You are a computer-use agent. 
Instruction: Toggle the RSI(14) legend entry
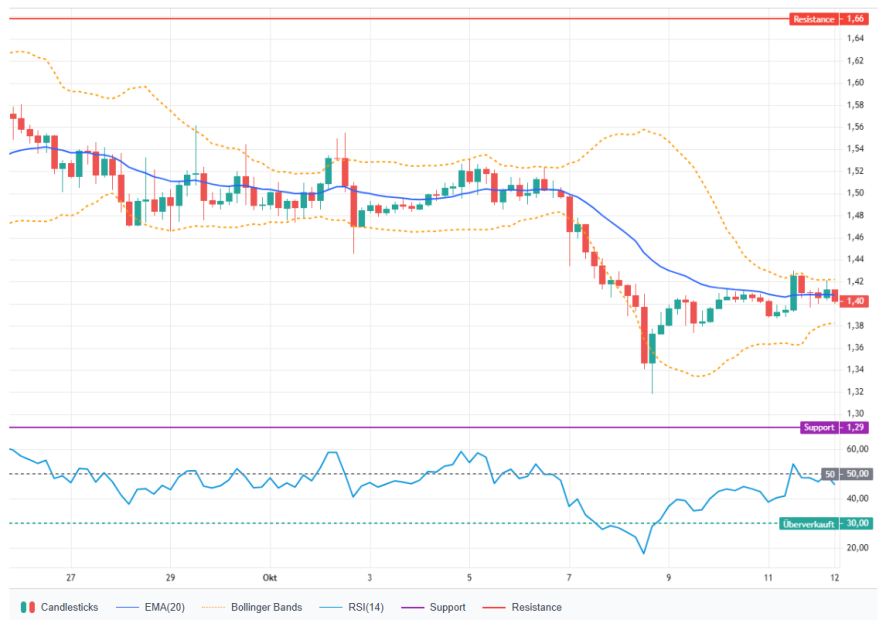pyautogui.click(x=351, y=607)
